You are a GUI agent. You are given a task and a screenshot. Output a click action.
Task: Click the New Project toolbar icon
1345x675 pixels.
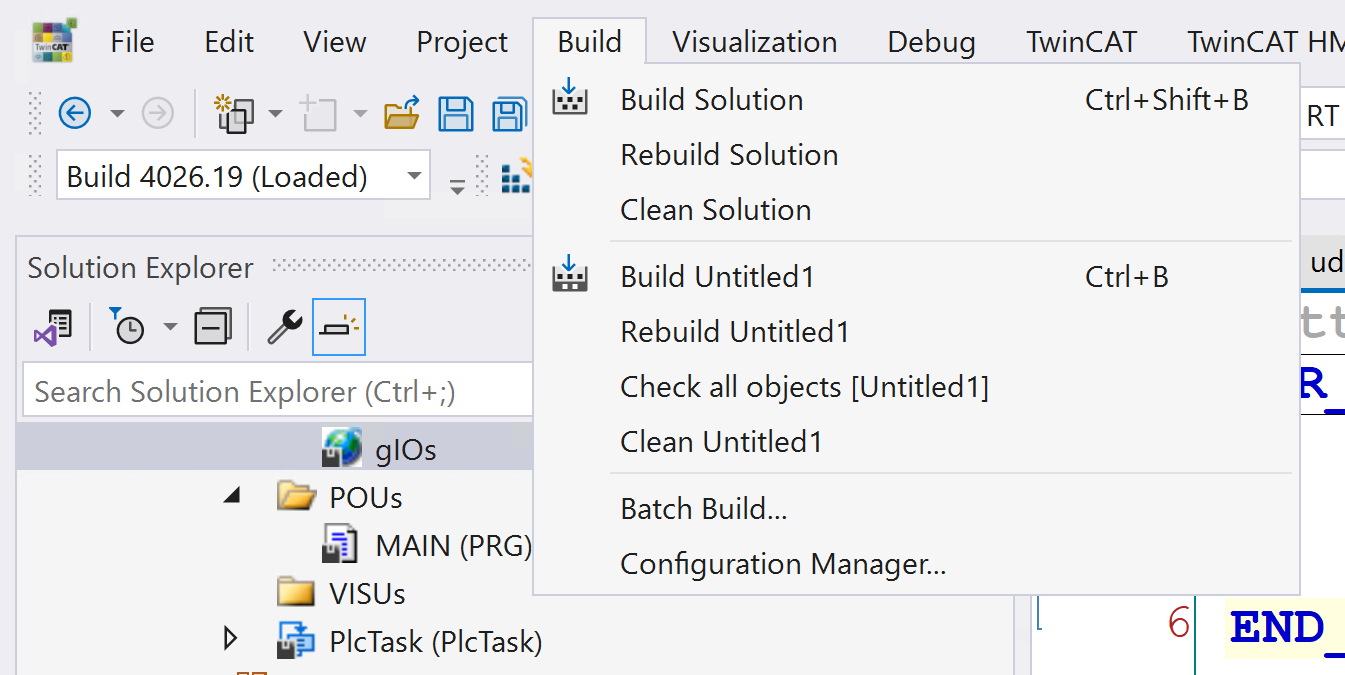236,113
